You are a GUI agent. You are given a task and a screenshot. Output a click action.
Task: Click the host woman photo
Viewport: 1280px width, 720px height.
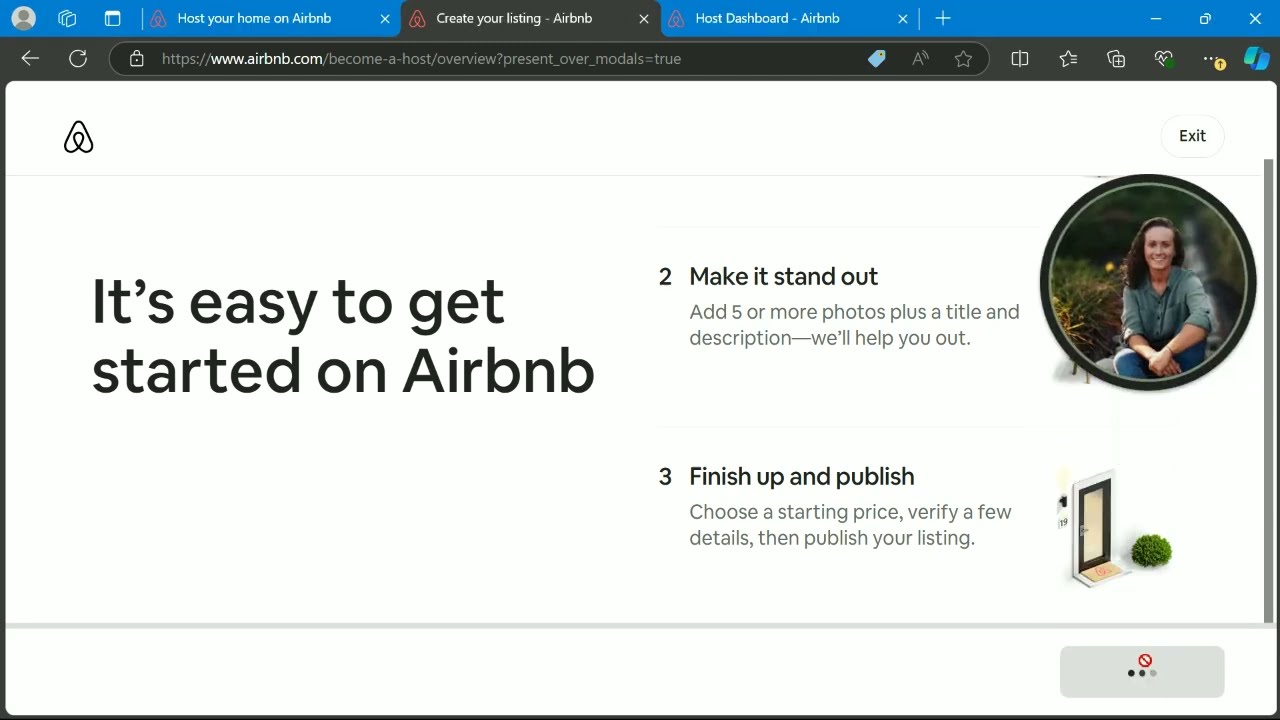click(x=1148, y=283)
